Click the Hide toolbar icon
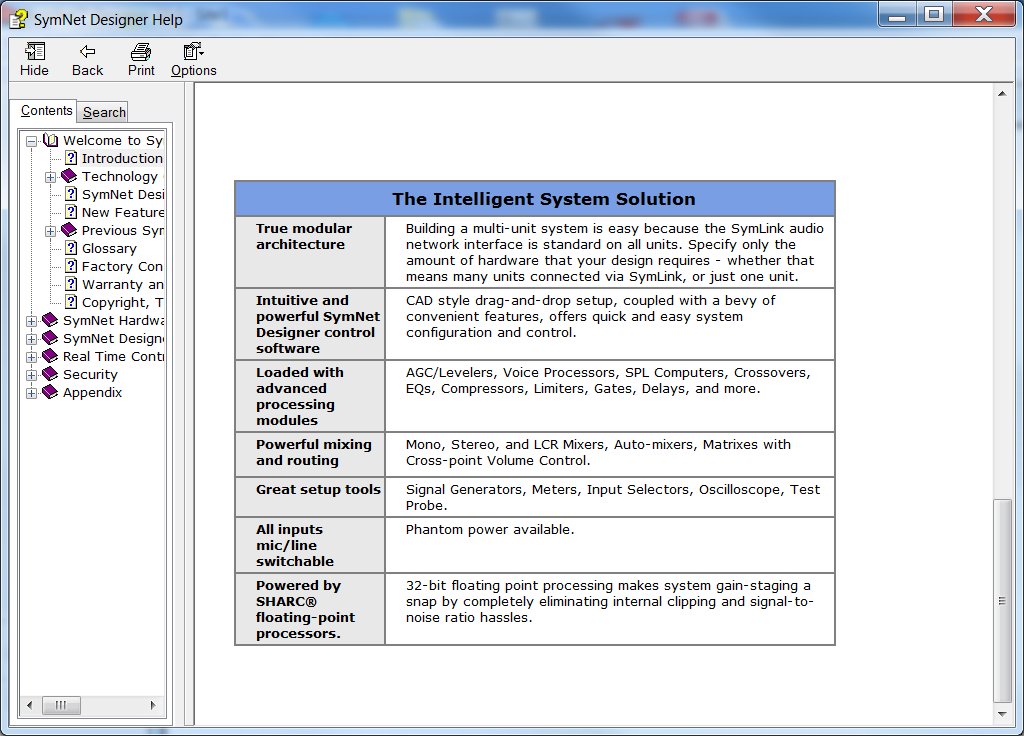 (34, 59)
